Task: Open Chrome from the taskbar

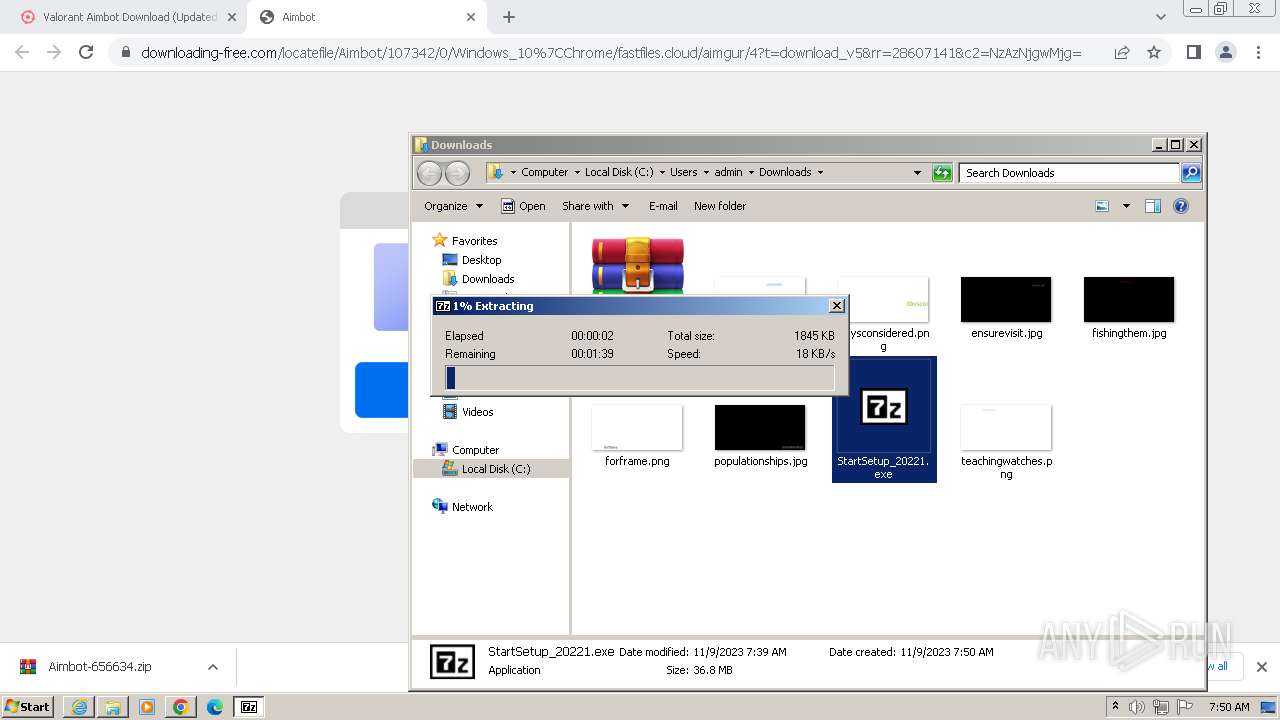Action: pos(181,707)
